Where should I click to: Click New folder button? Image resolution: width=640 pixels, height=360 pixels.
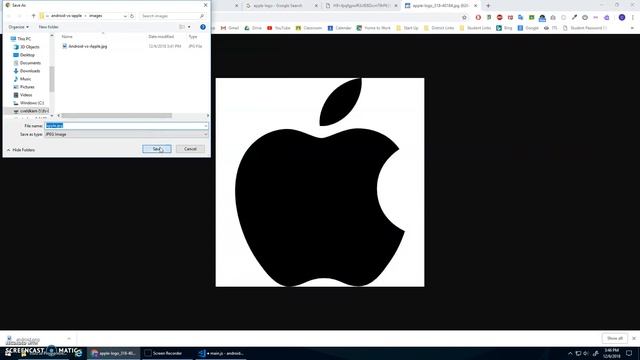click(x=49, y=27)
